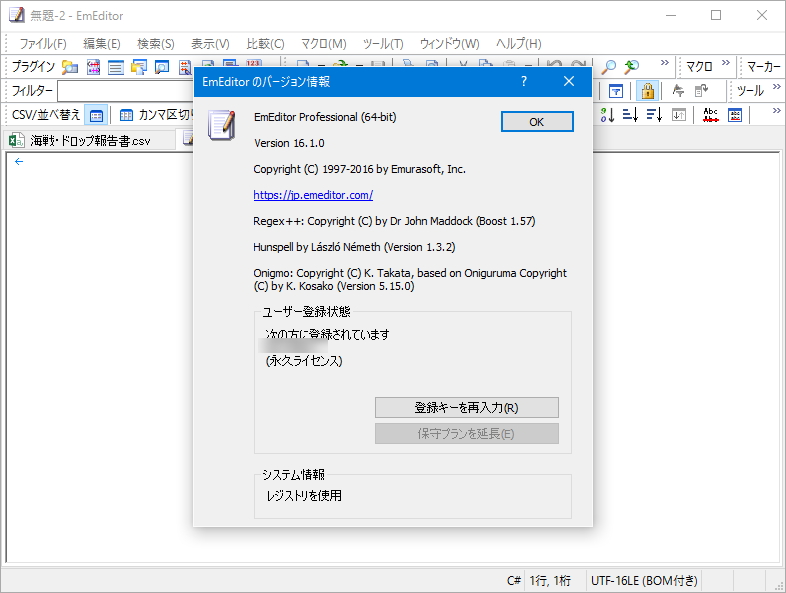Viewport: 786px width, 593px height.
Task: Open the 編集(E) menu
Action: (102, 44)
